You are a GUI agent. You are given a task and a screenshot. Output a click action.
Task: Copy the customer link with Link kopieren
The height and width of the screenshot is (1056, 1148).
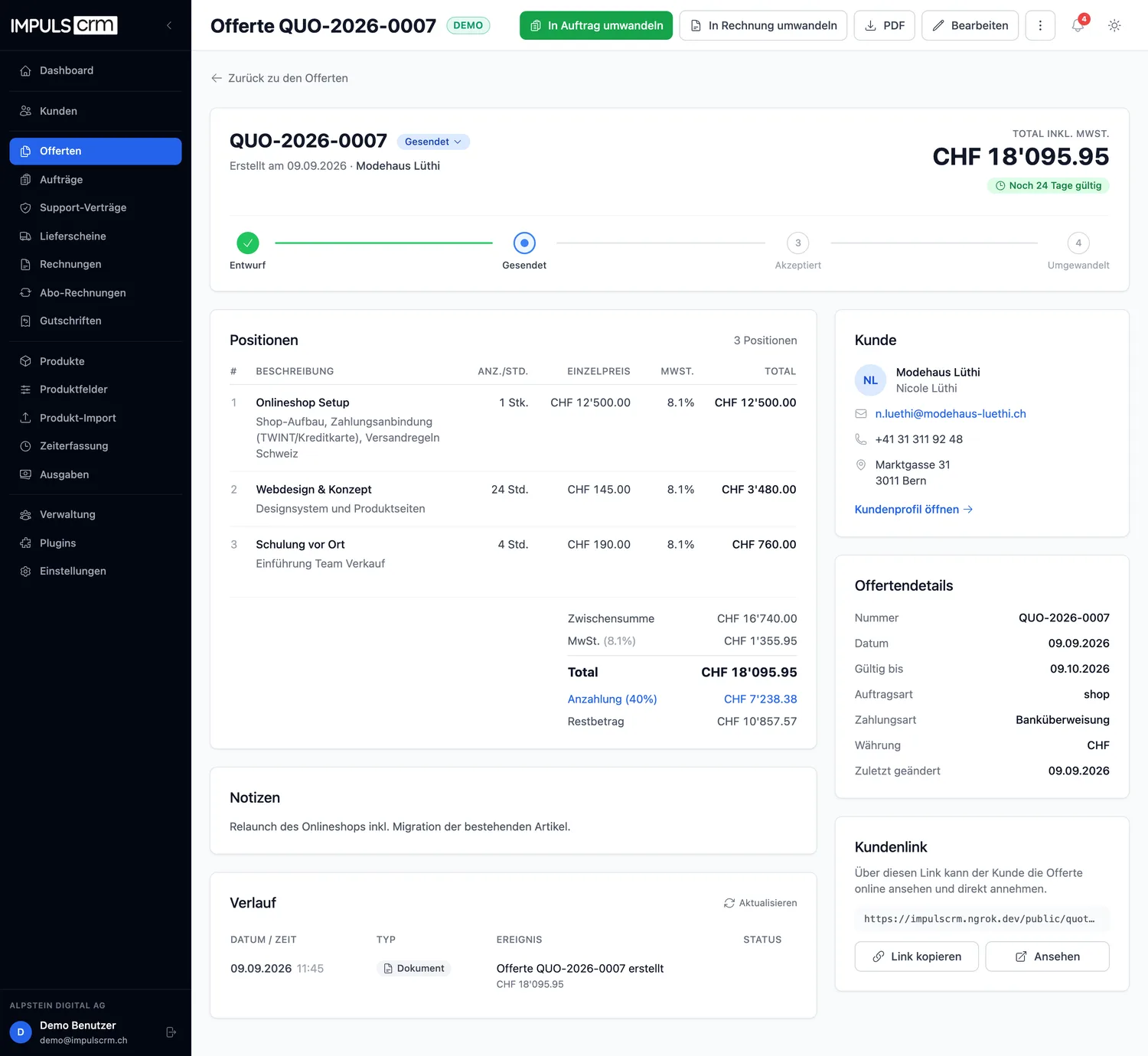click(917, 957)
